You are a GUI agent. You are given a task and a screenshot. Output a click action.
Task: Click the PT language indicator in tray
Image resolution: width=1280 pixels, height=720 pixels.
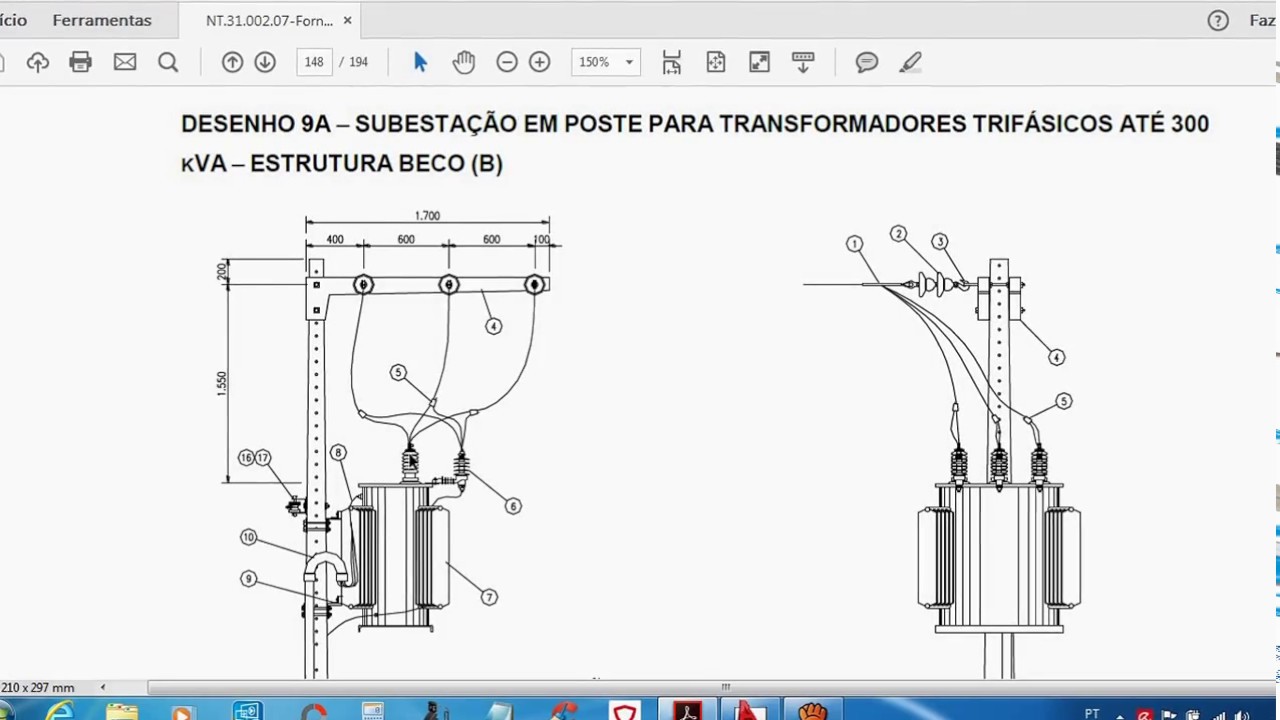1092,713
